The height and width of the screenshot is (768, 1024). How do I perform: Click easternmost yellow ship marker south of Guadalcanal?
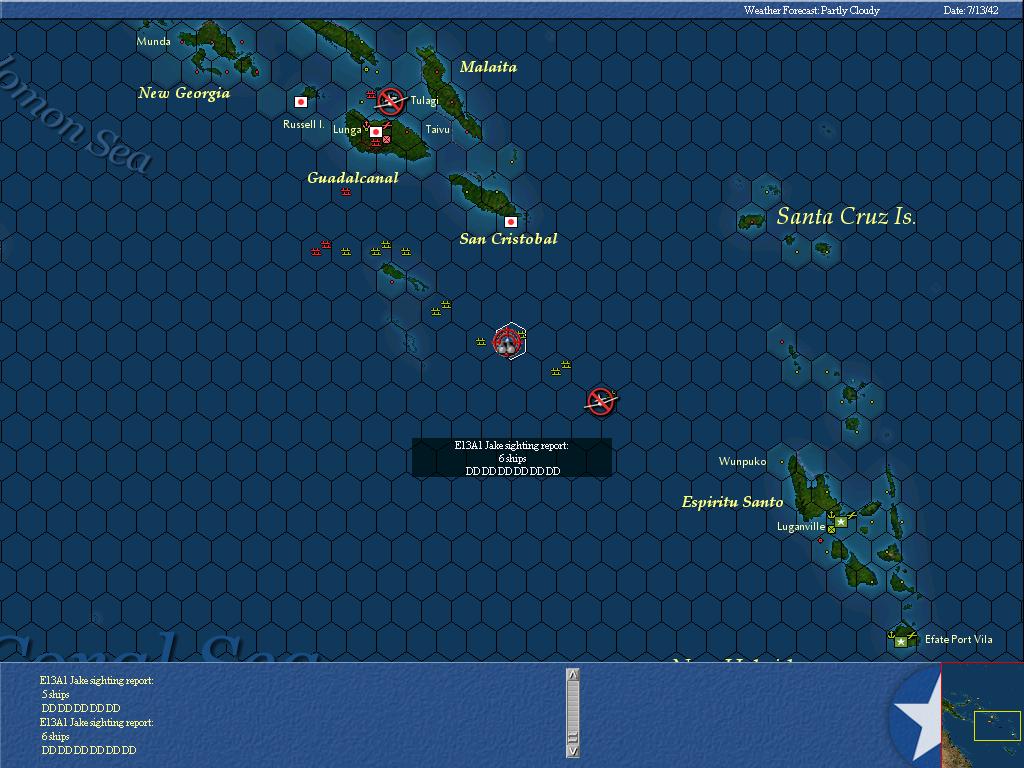click(406, 251)
